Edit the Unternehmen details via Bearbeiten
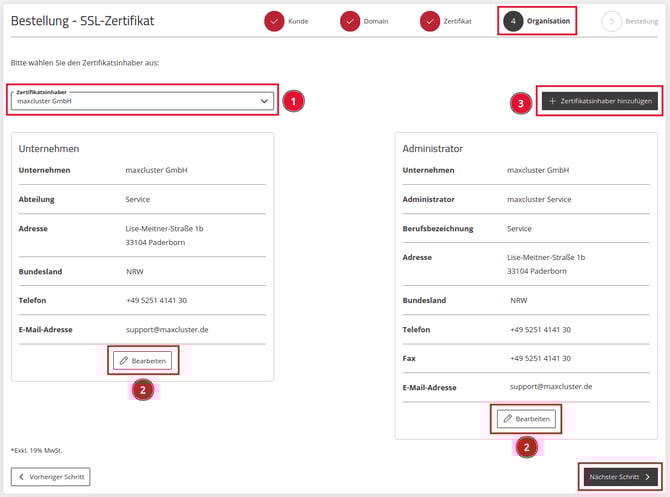Screen dimensions: 670x497 point(142,360)
